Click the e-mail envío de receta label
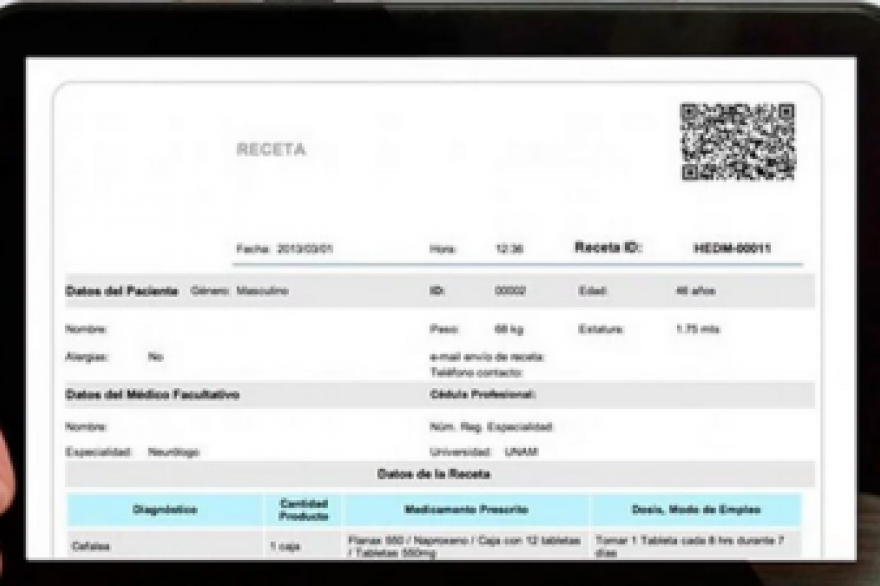Screen dimensions: 880x586 (x=487, y=357)
